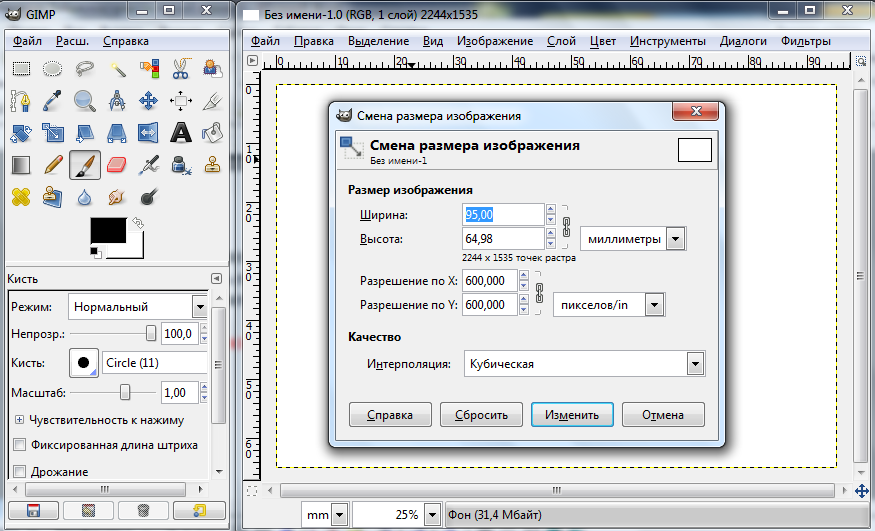Toggle Quick Mask at canvas bottom-left corner

(252, 491)
